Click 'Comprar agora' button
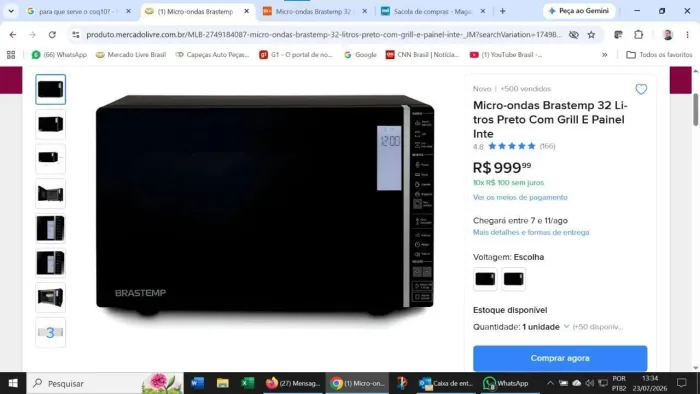The image size is (700, 394). click(560, 358)
